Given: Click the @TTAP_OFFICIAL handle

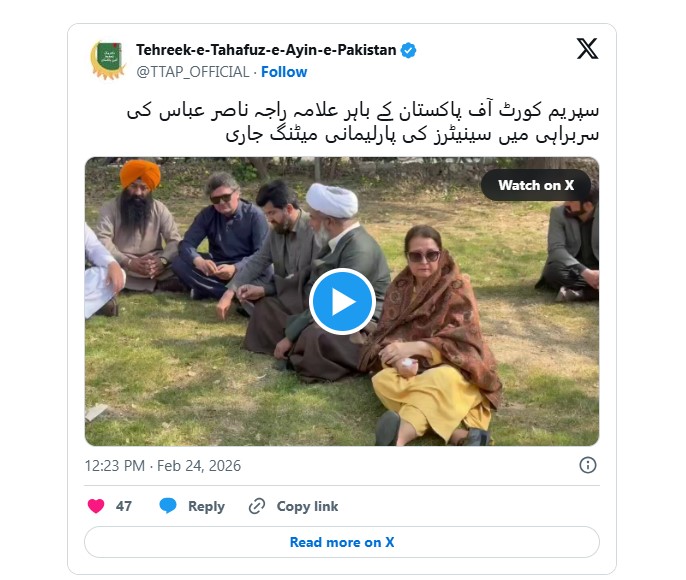Looking at the screenshot, I should click(192, 72).
